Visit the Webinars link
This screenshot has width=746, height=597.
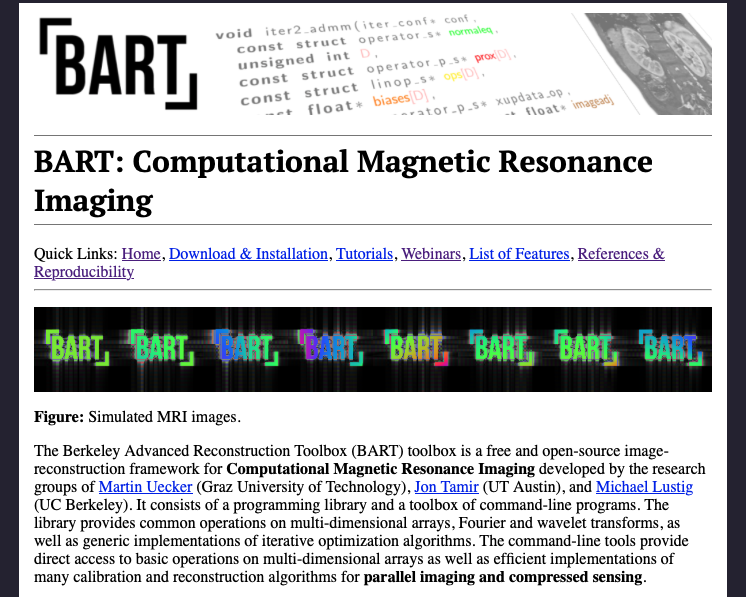pos(431,254)
